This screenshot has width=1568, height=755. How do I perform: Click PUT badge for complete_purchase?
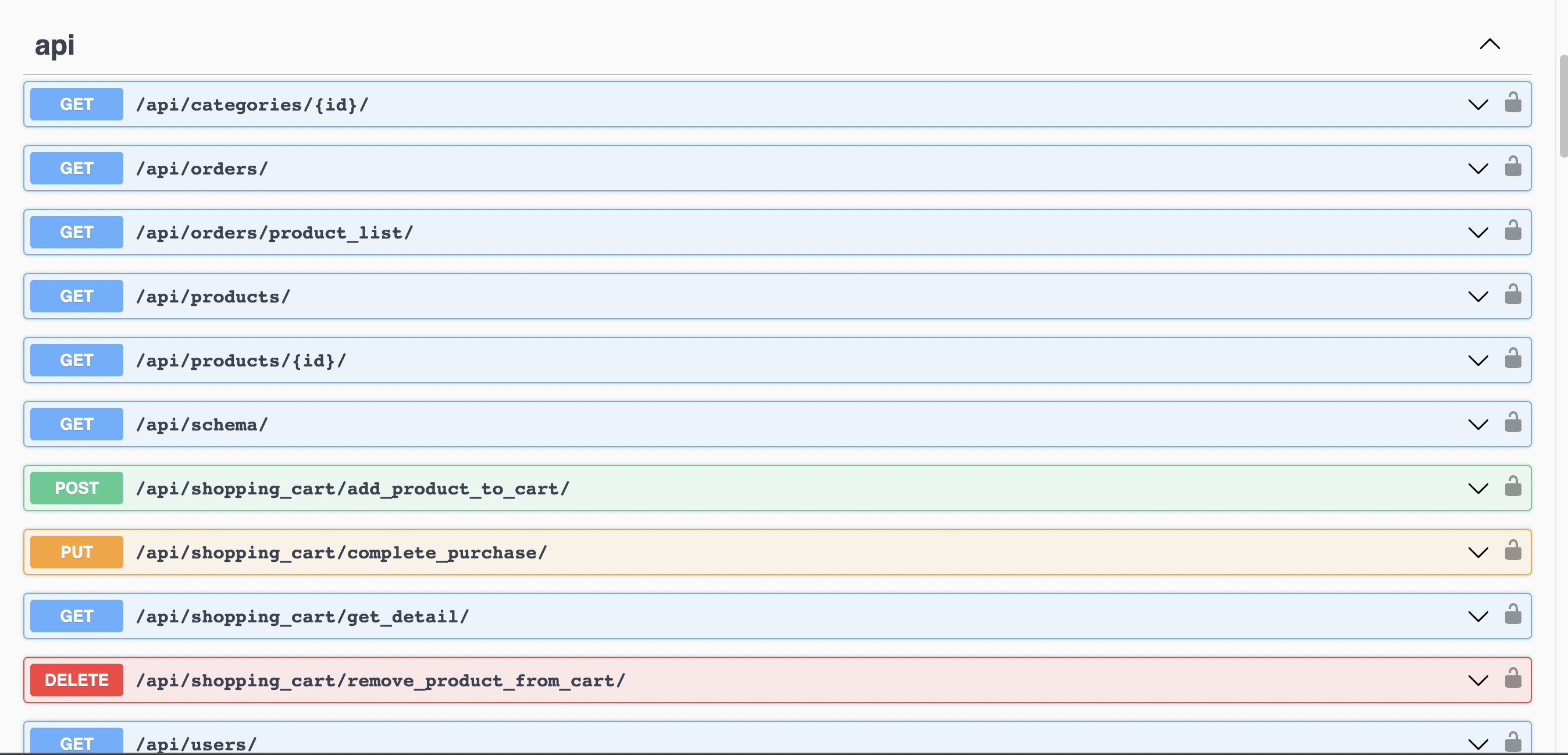[77, 551]
